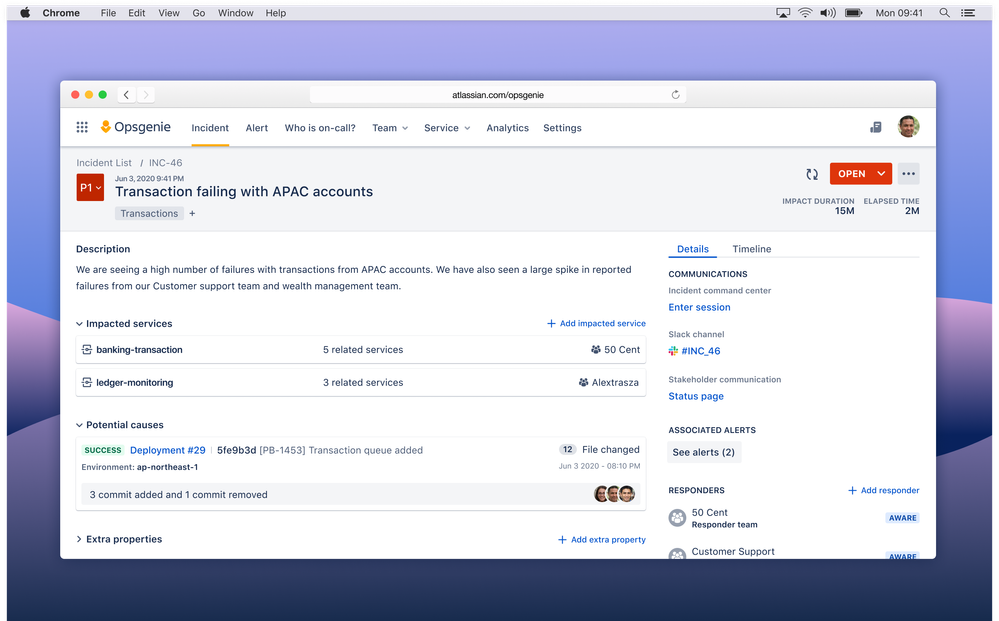Expand the Service navigation dropdown
The height and width of the screenshot is (621, 999).
tap(447, 128)
